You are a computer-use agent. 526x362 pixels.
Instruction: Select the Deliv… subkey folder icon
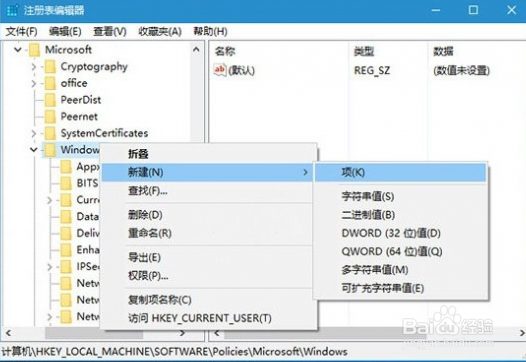point(66,233)
